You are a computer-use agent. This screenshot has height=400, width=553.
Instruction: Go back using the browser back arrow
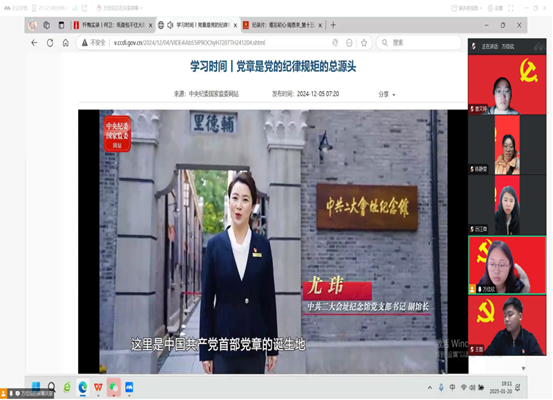point(34,43)
